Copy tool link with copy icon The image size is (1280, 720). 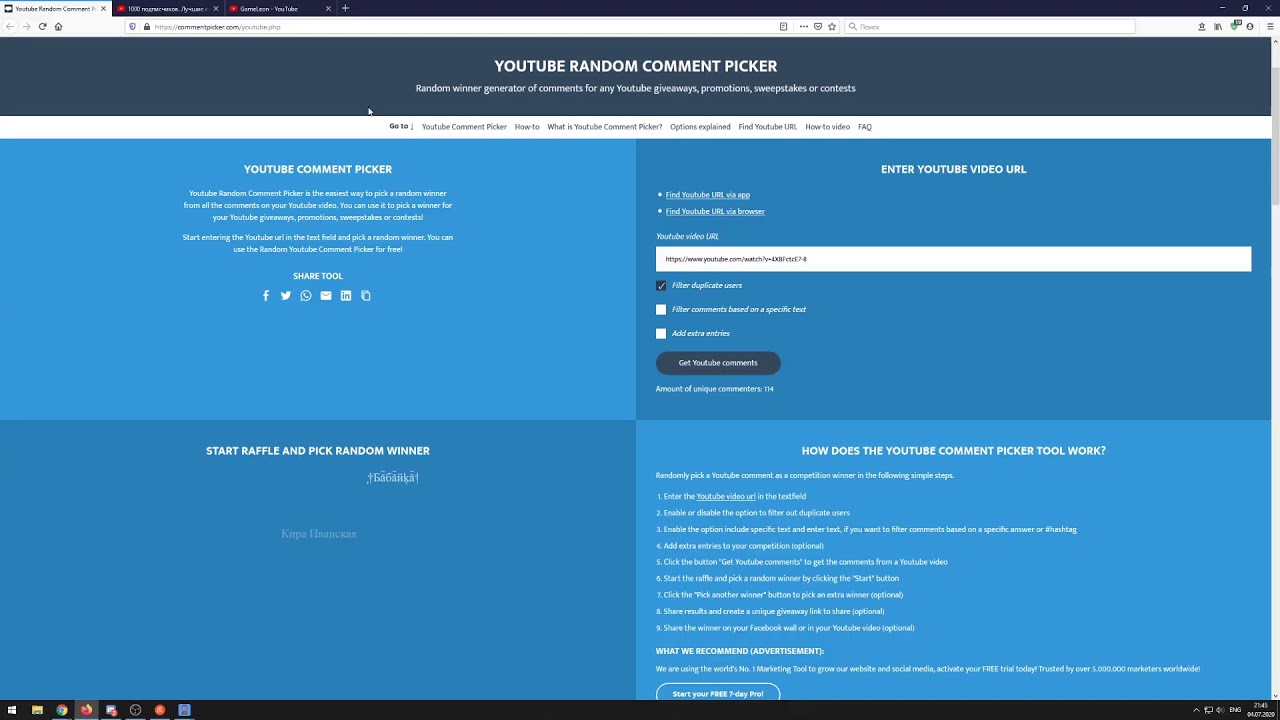tap(366, 296)
